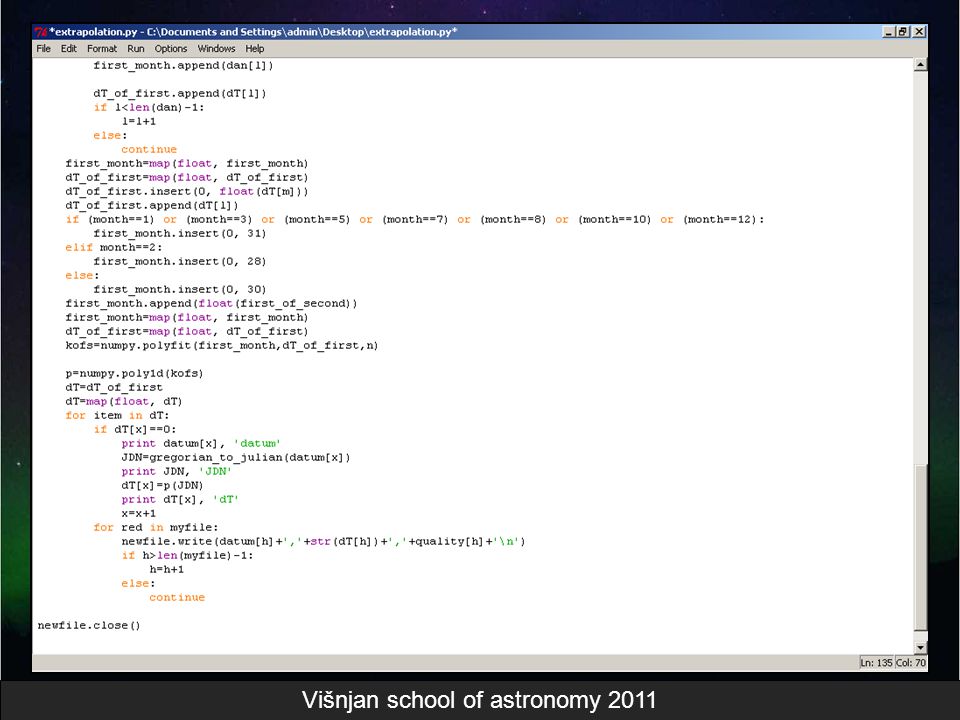Click the scrollbar up arrow
Image resolution: width=960 pixels, height=720 pixels.
tap(920, 65)
